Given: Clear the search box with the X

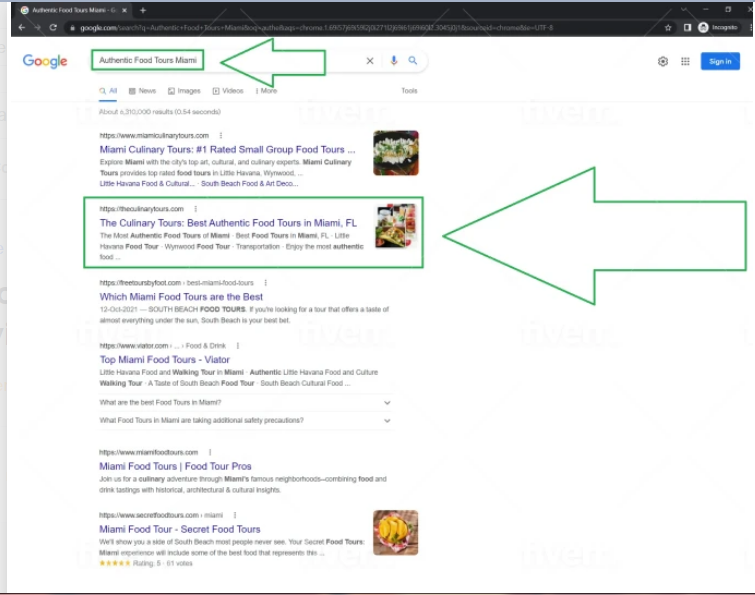Looking at the screenshot, I should pos(370,61).
